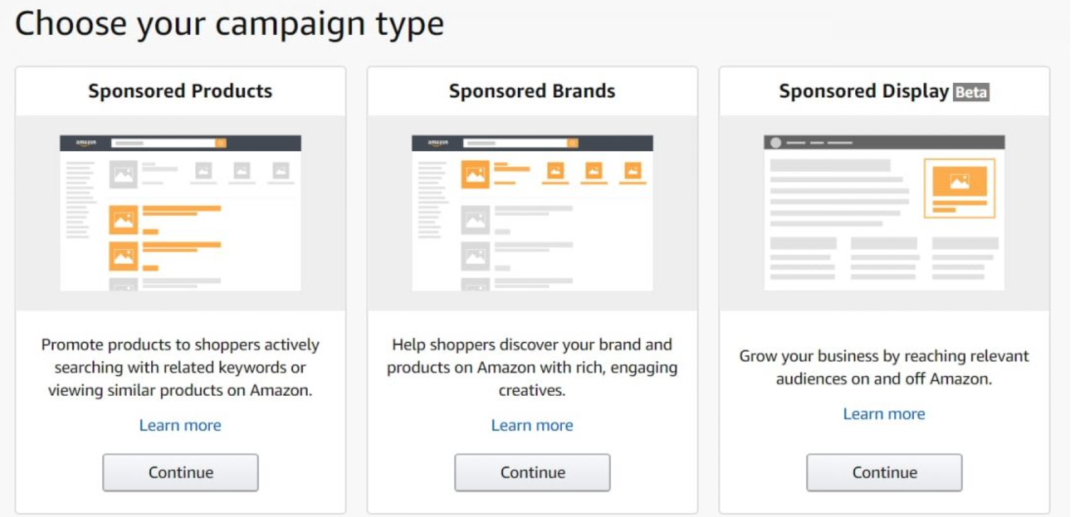
Task: Click the Beta badge beside Sponsored Display
Action: point(970,92)
